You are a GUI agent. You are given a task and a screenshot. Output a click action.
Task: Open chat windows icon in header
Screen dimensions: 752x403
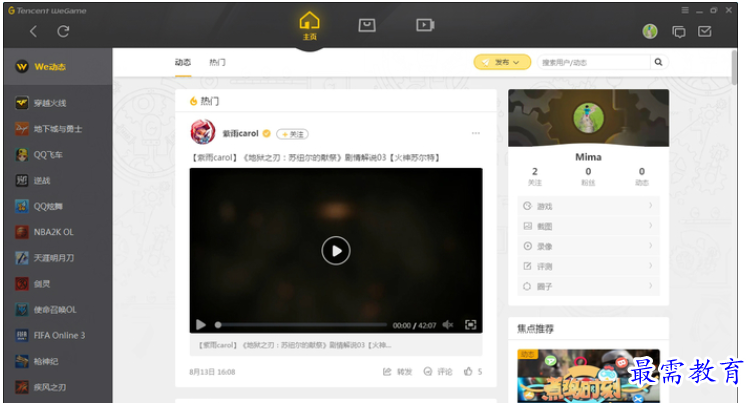point(679,32)
